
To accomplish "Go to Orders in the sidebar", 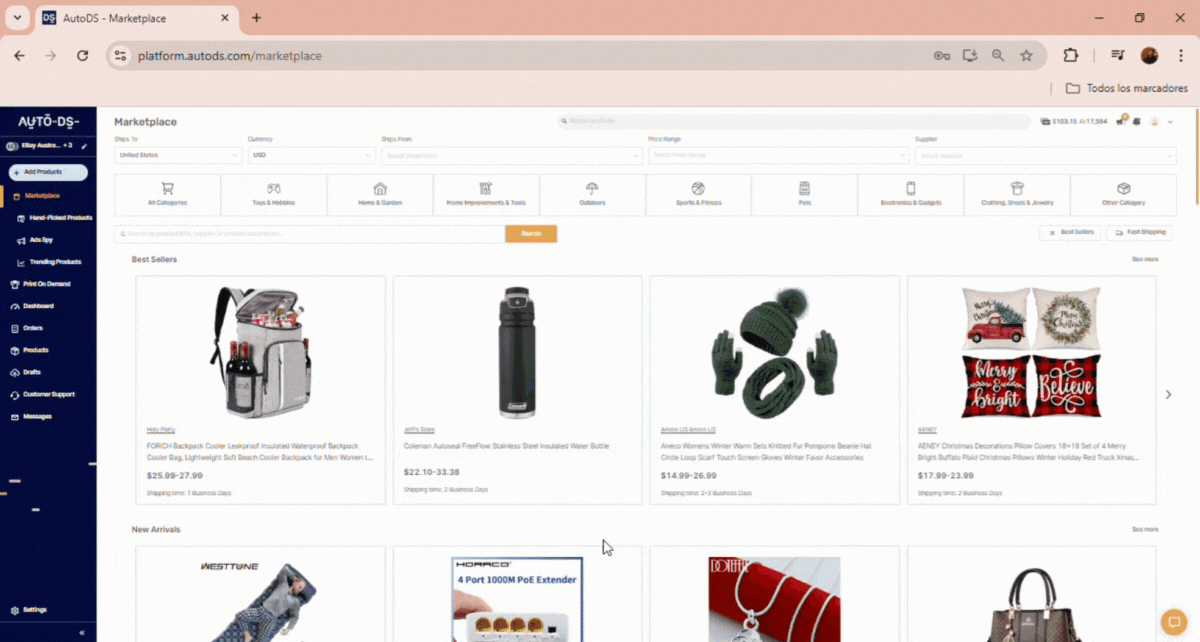I will point(32,328).
